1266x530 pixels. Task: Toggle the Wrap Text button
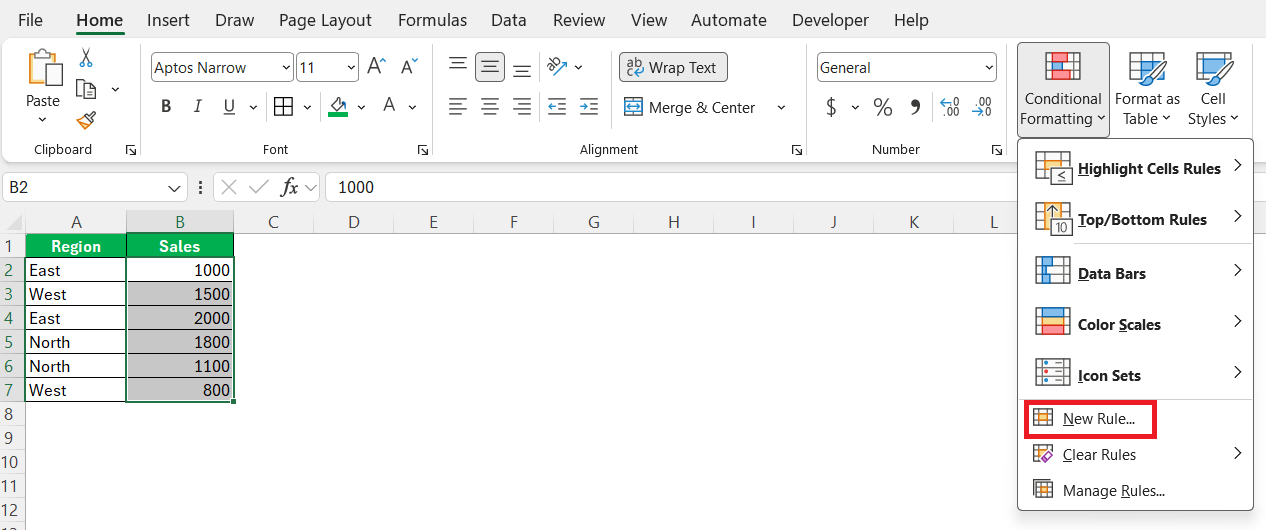click(673, 68)
